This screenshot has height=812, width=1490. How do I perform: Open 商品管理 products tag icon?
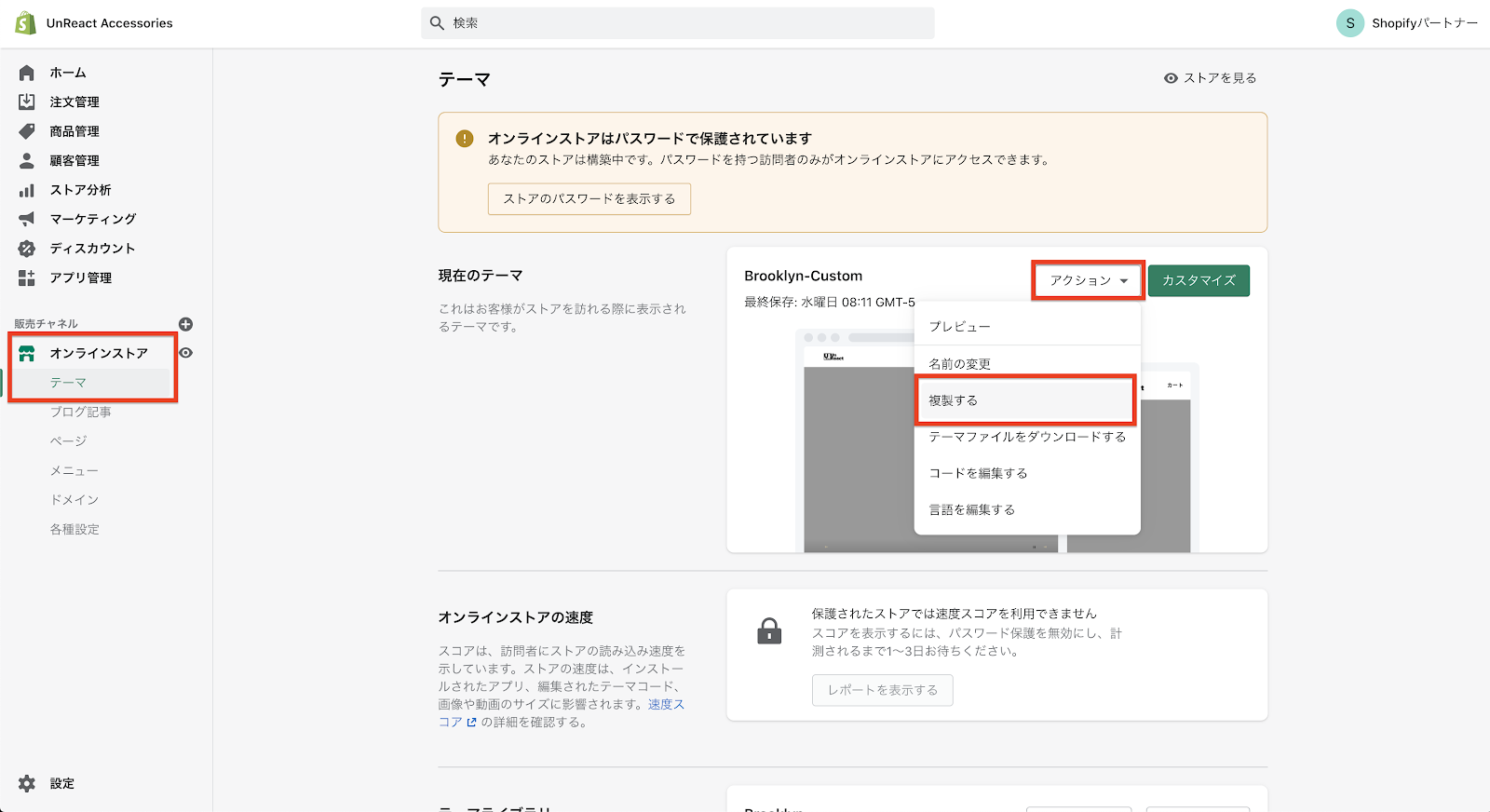27,131
